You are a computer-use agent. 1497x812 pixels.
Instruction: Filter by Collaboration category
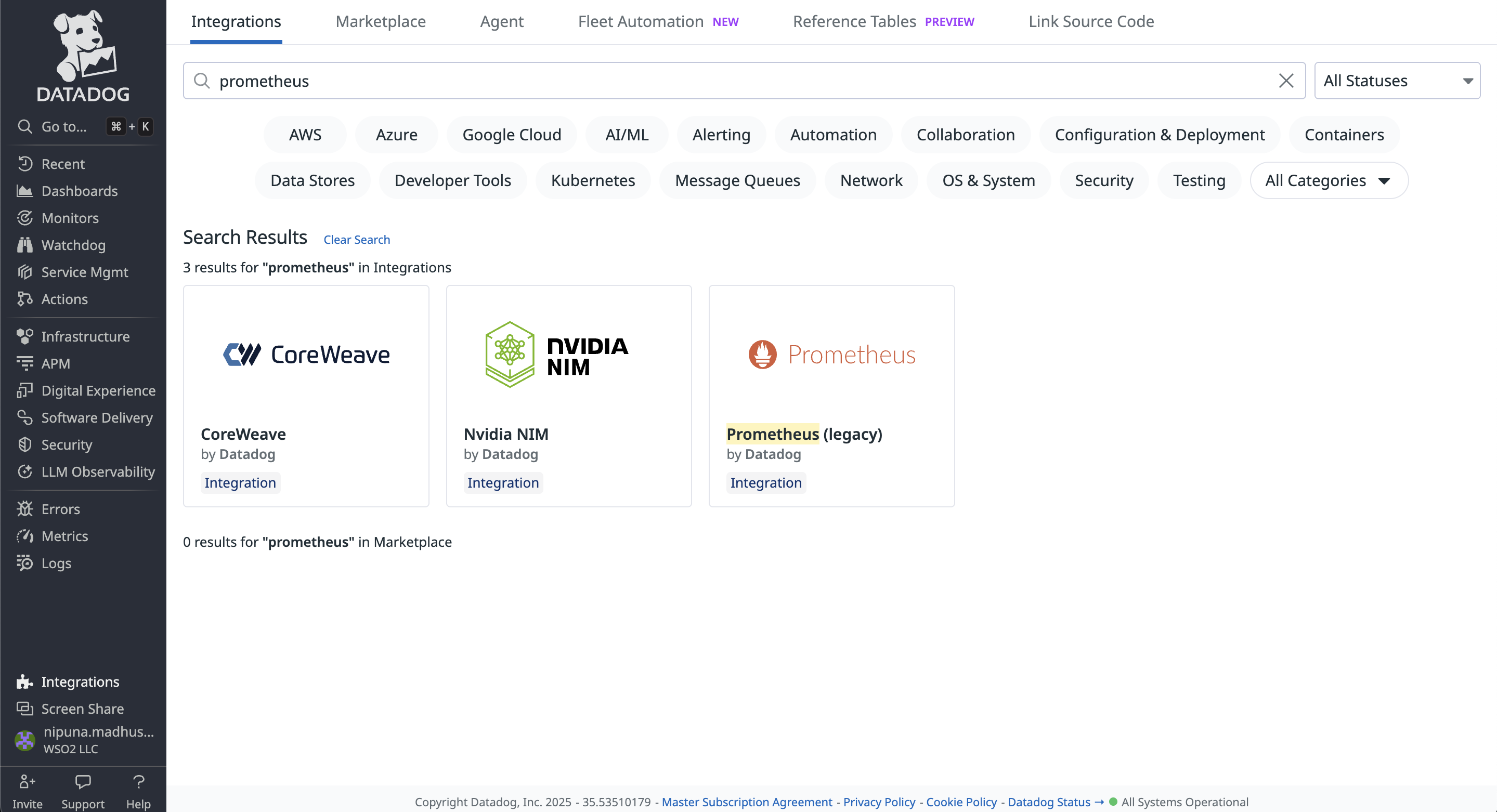pyautogui.click(x=965, y=135)
